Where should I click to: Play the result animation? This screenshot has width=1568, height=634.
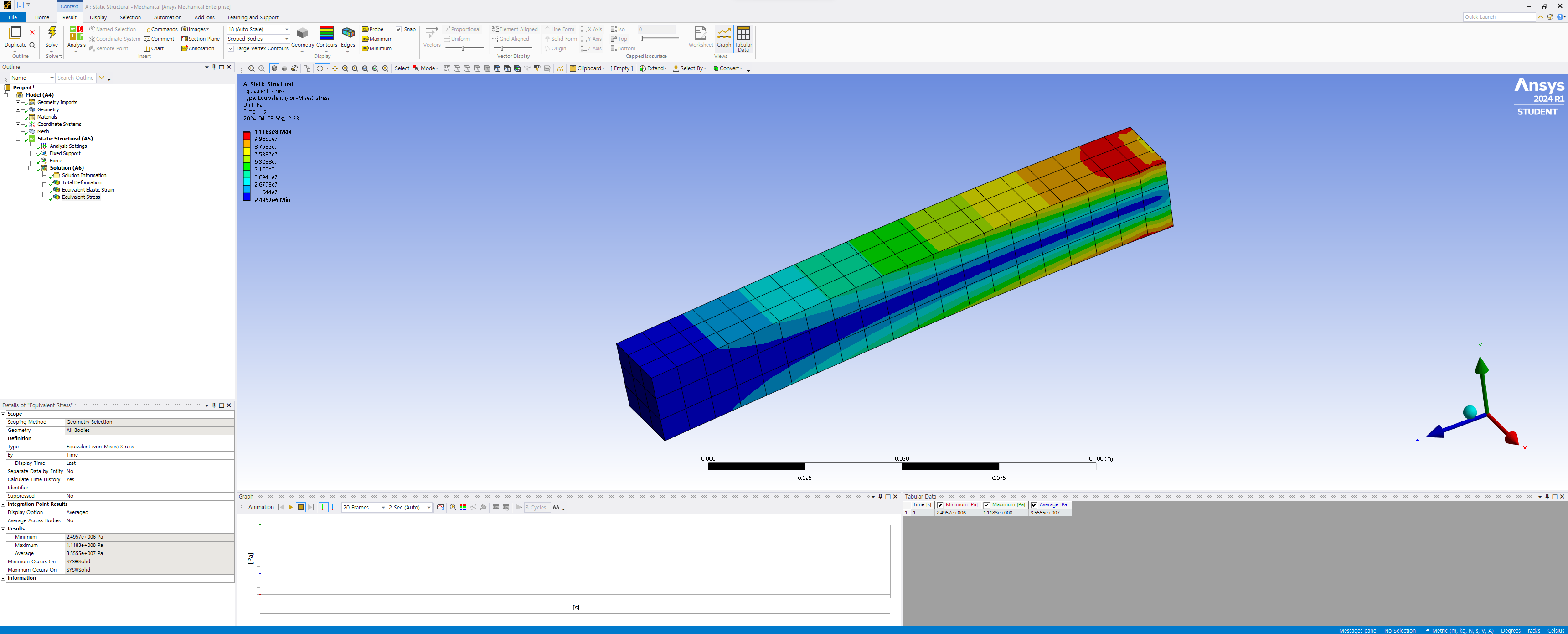(x=290, y=507)
